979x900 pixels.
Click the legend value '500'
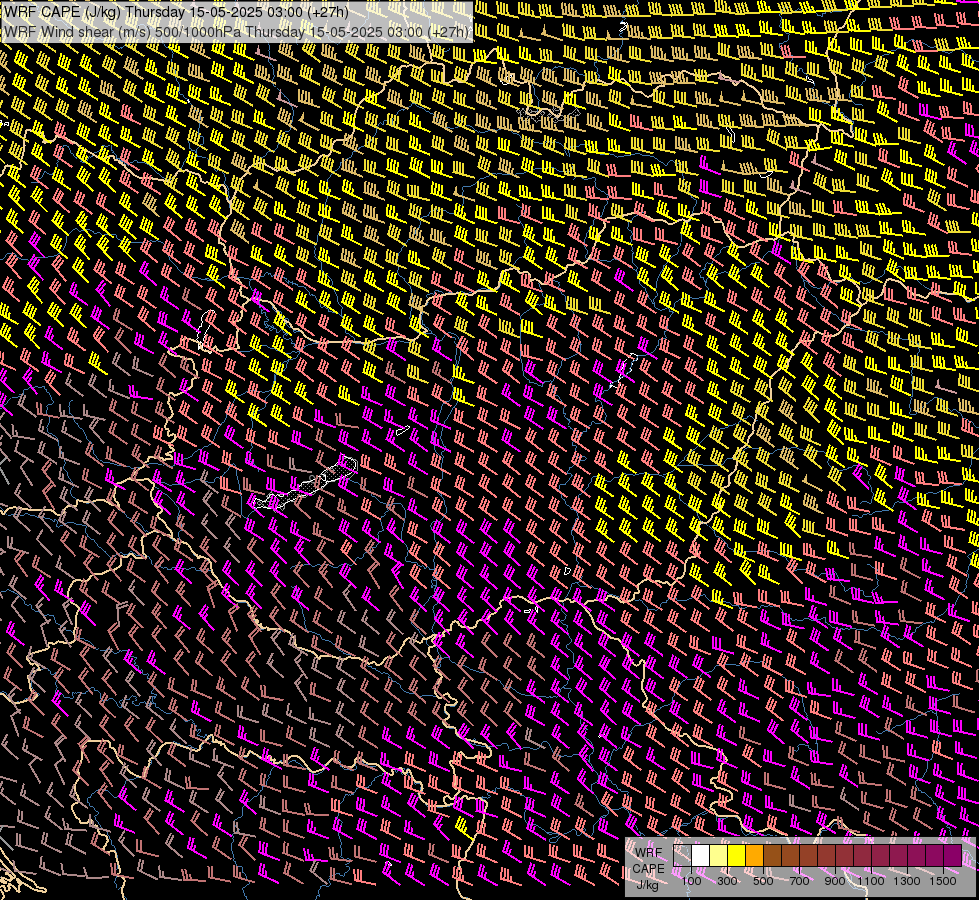(763, 881)
